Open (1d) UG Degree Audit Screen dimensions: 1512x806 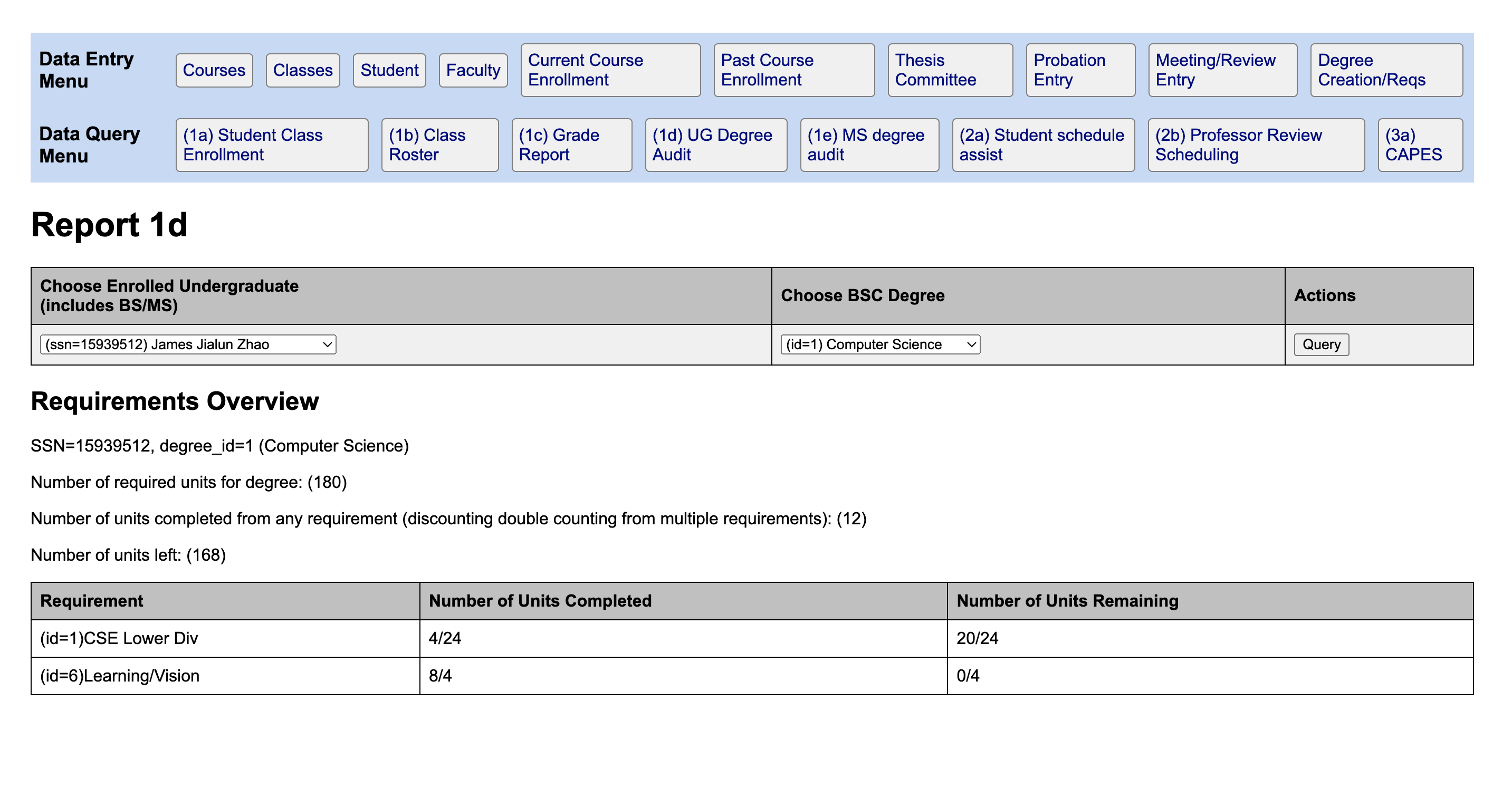pyautogui.click(x=715, y=145)
